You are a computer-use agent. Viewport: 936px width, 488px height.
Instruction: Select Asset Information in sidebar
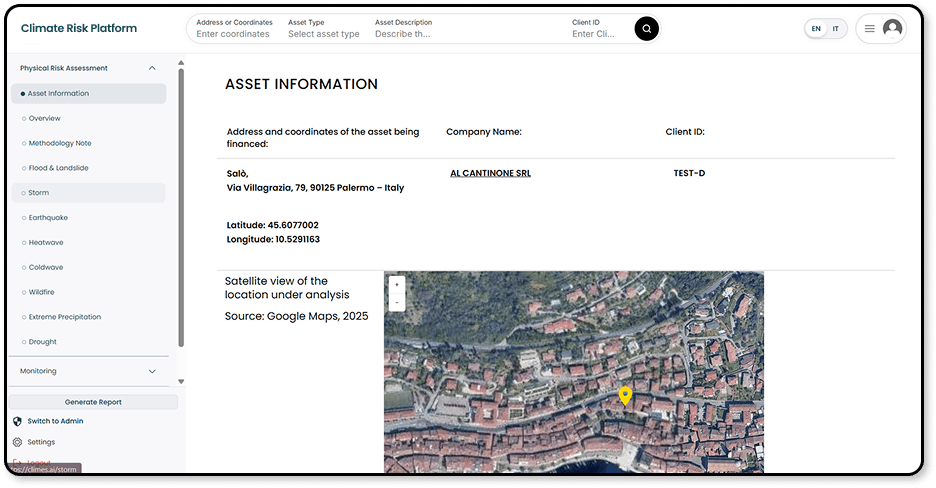click(88, 94)
